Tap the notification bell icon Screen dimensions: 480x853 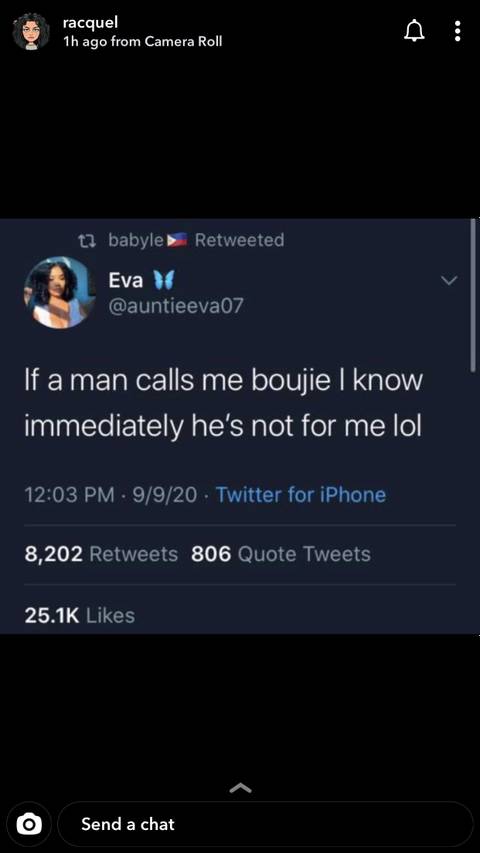(415, 31)
